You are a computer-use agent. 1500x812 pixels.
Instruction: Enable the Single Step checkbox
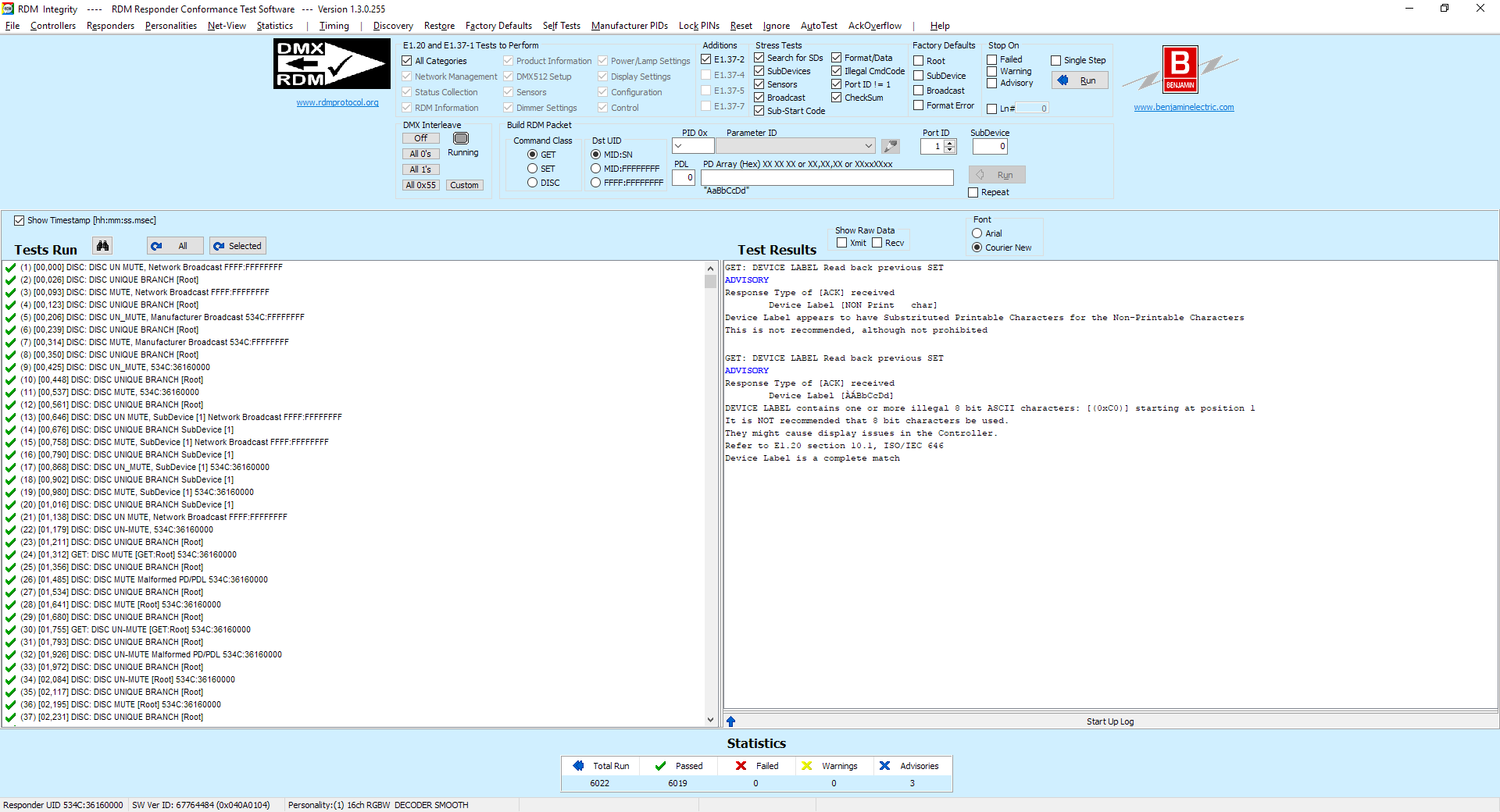[1055, 60]
